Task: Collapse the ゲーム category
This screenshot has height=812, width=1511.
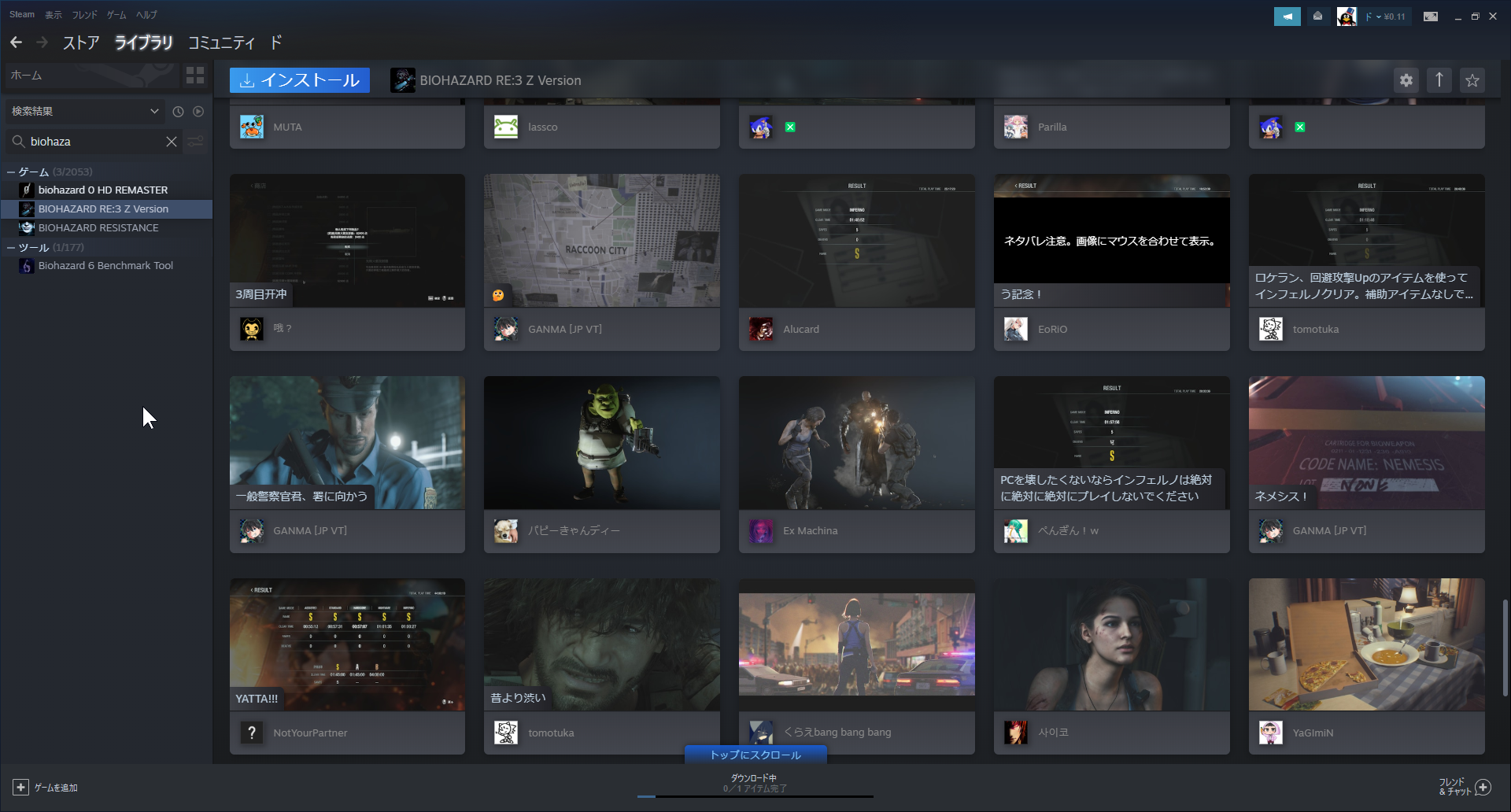Action: point(11,172)
